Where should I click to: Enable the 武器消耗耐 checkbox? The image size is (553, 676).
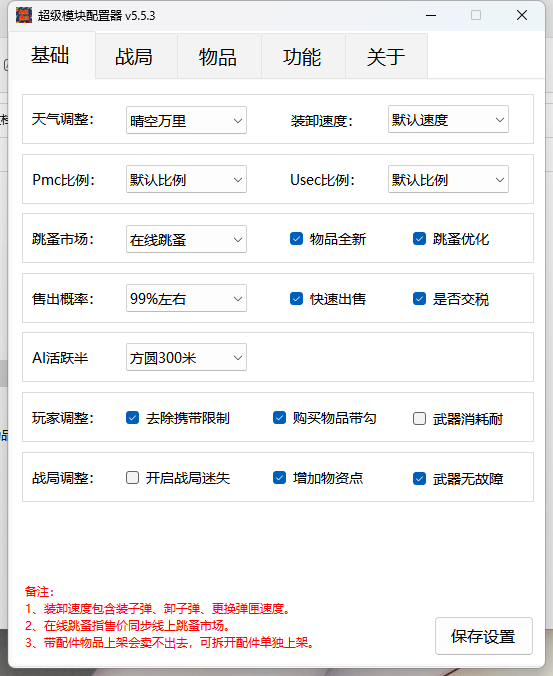pyautogui.click(x=419, y=419)
